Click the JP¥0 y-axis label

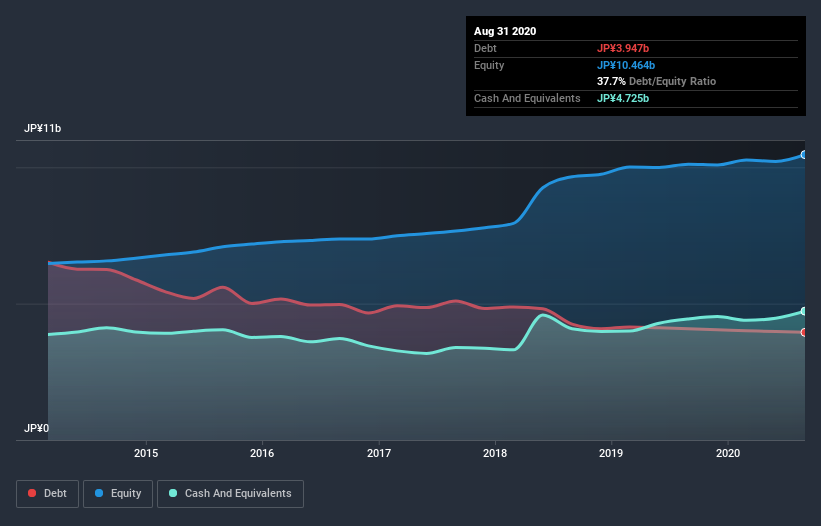[37, 428]
